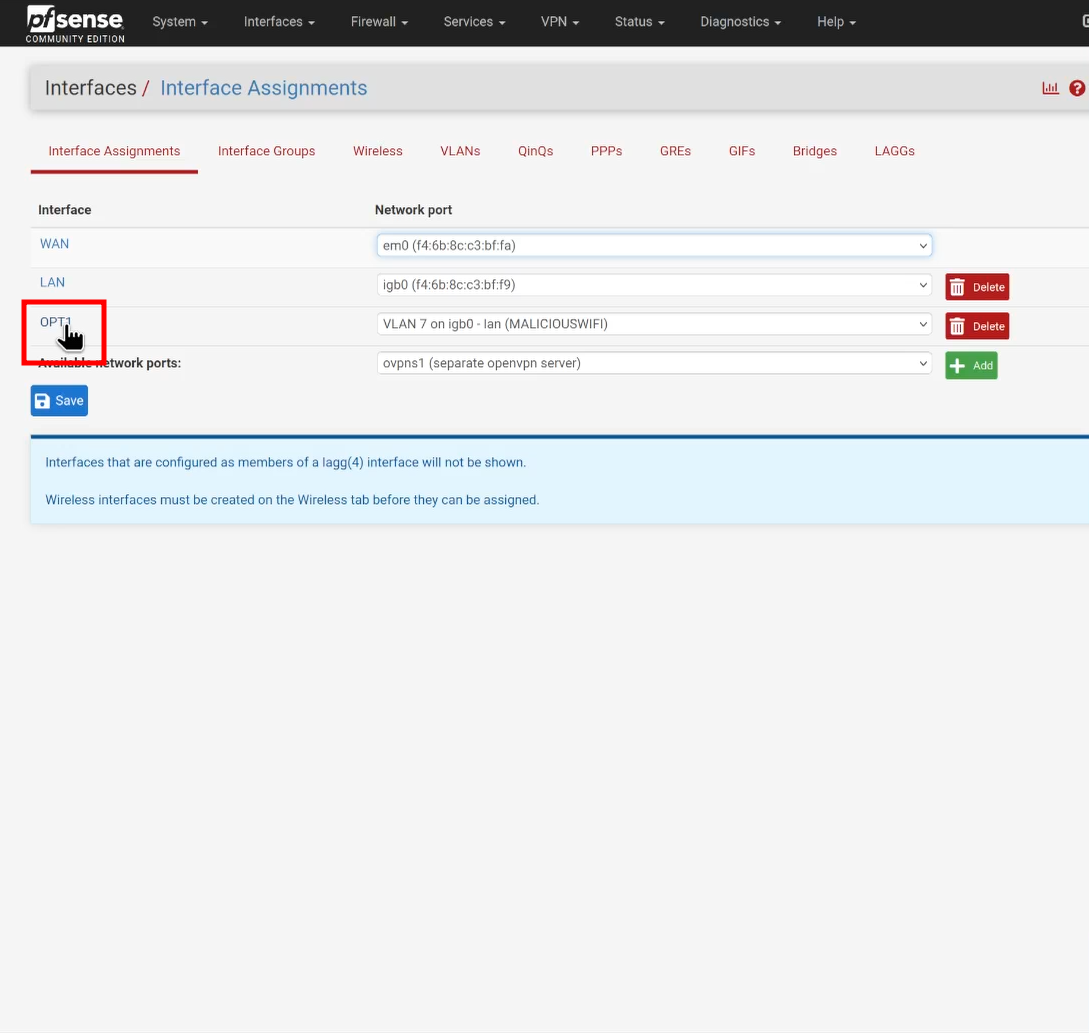Click the Wireless interfaces note text
This screenshot has height=1033, width=1089.
click(x=292, y=500)
